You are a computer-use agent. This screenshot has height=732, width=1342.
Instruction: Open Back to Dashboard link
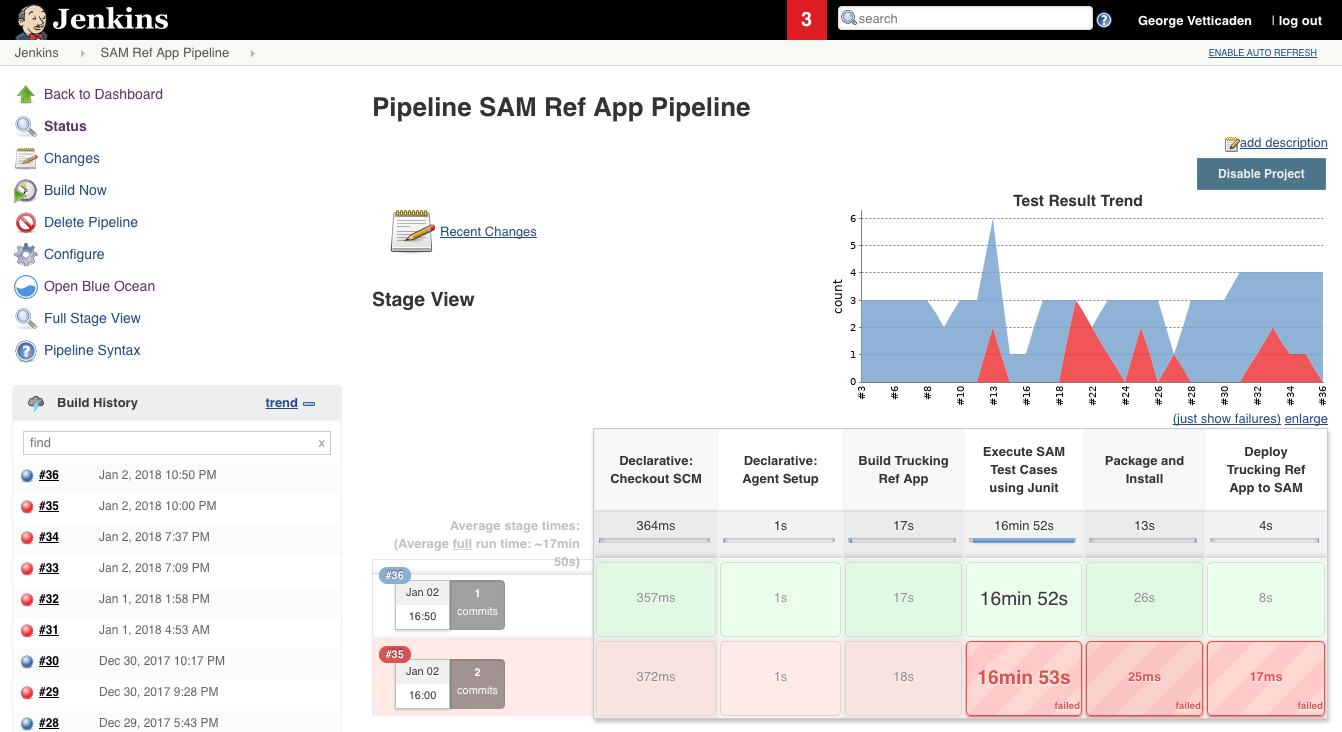103,94
